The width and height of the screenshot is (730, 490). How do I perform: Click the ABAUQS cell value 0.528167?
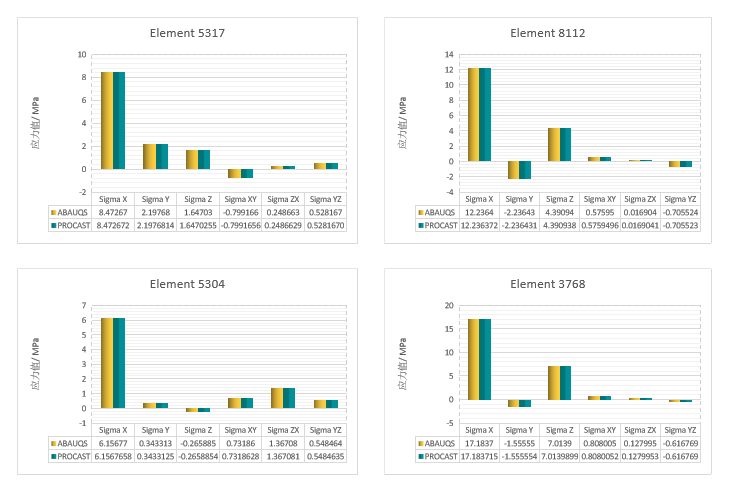coord(325,212)
